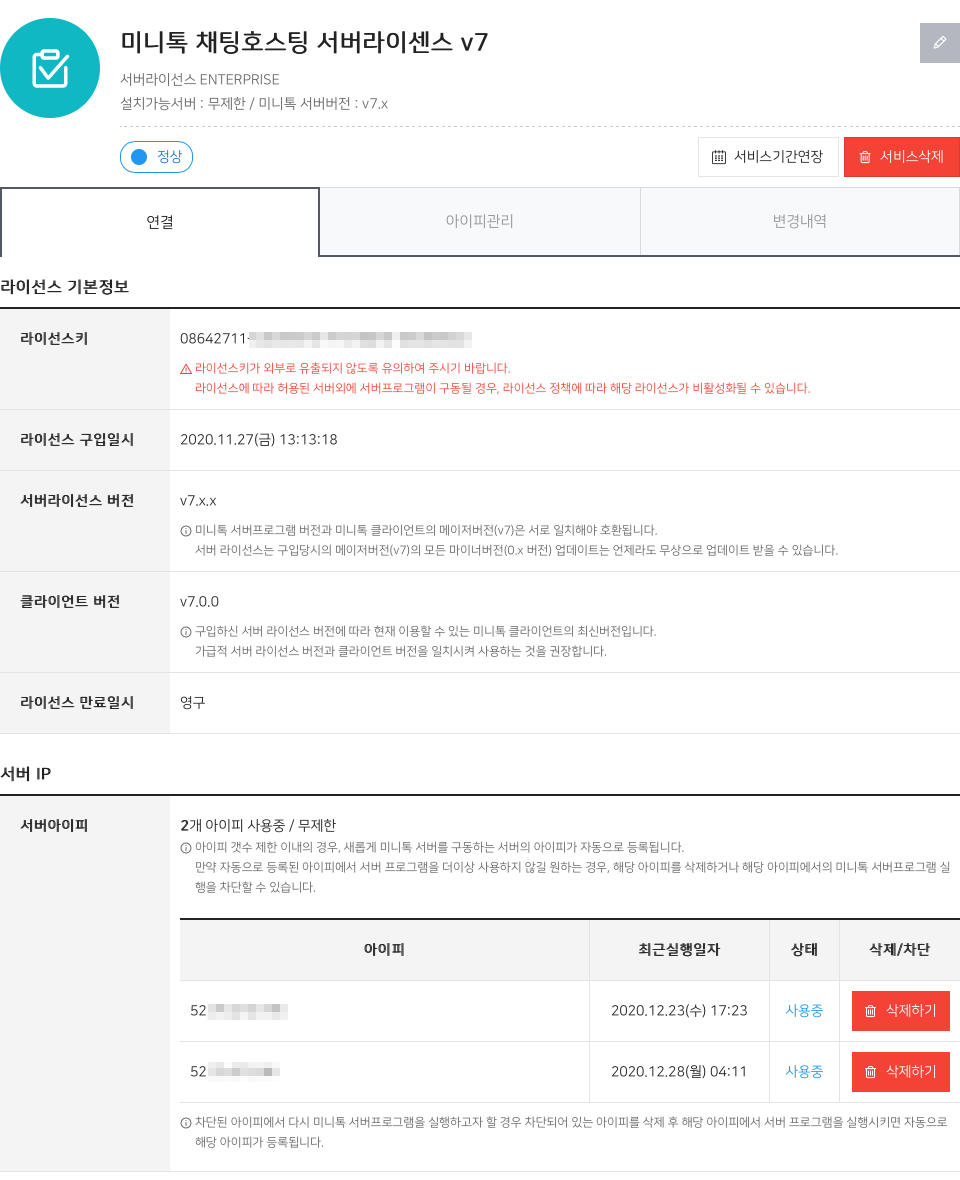Click the title 미니톡 채팅호스팅 서버라이센스 v7

pyautogui.click(x=304, y=42)
